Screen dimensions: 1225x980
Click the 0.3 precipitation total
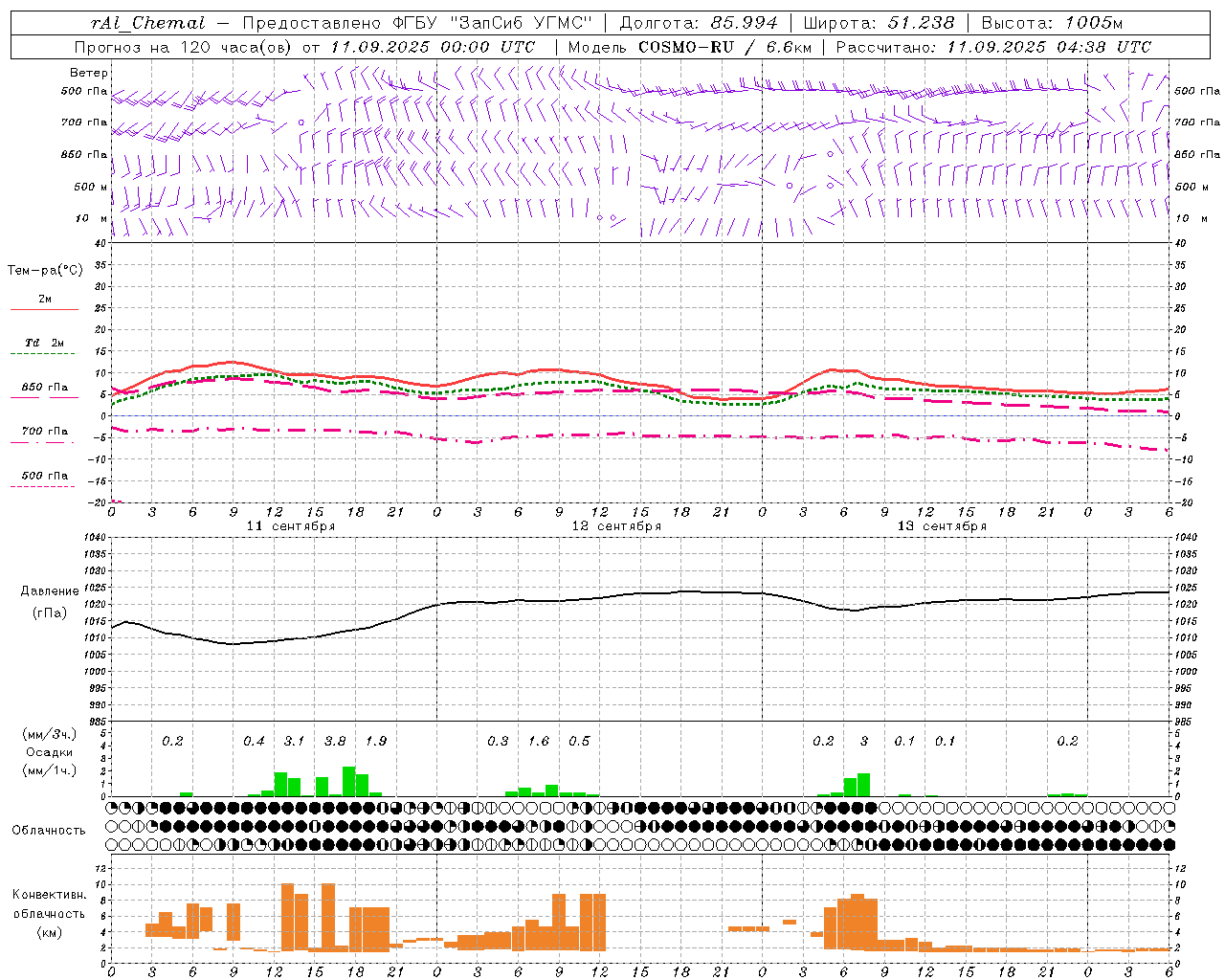pyautogui.click(x=498, y=741)
